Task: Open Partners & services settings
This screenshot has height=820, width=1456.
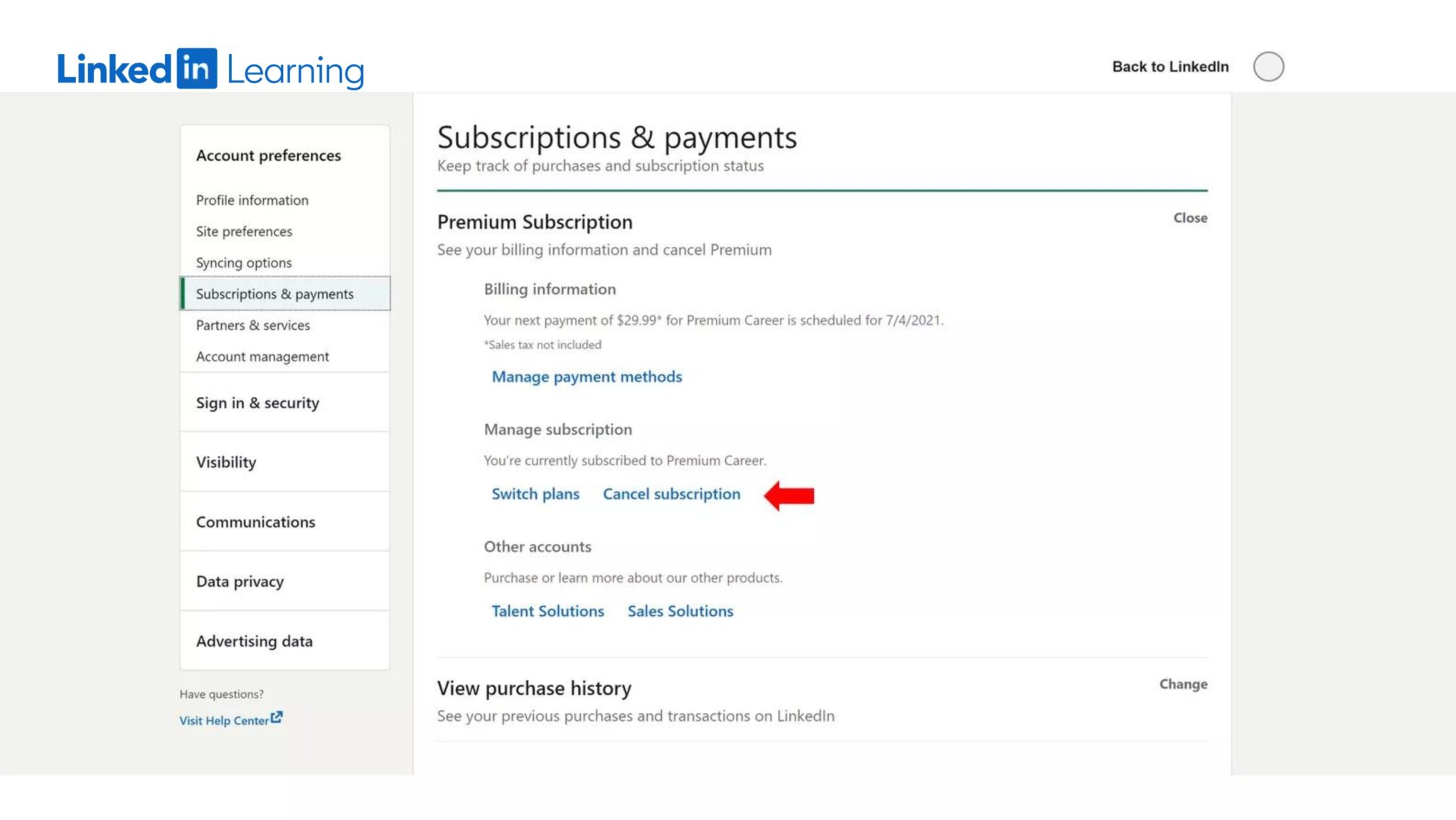Action: [x=253, y=325]
